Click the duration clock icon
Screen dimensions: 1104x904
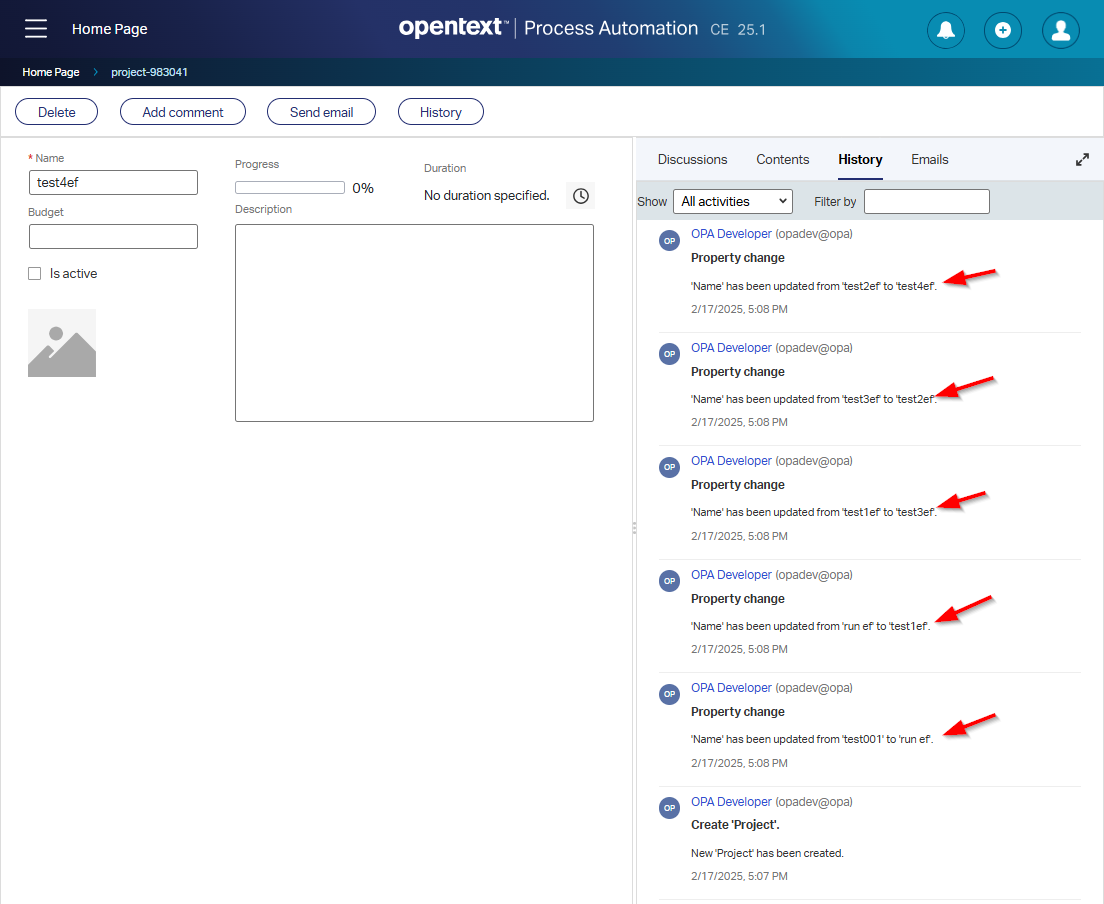580,195
